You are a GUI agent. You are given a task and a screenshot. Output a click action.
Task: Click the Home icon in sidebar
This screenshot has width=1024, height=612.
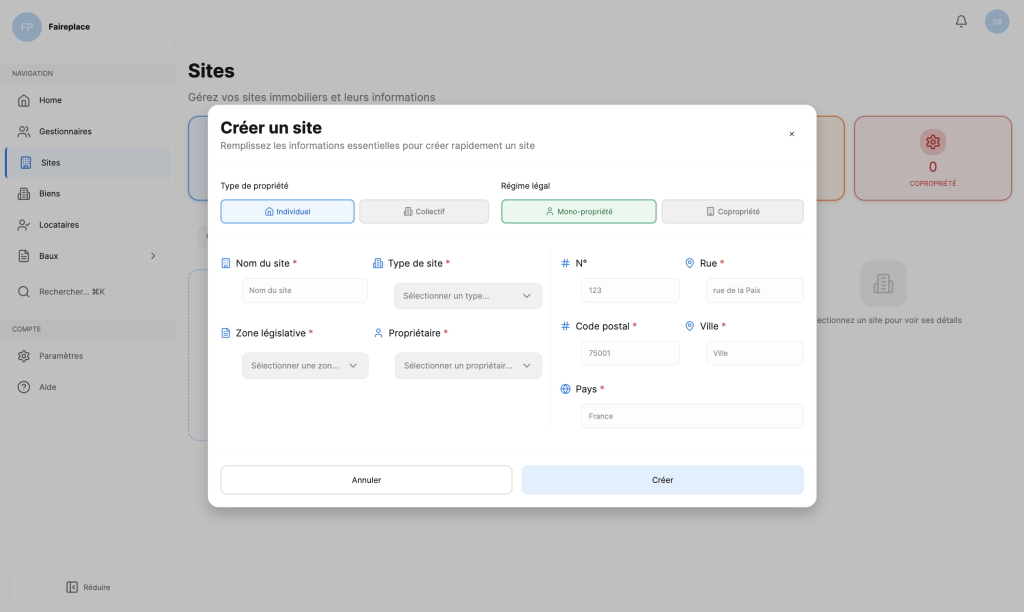tap(24, 100)
